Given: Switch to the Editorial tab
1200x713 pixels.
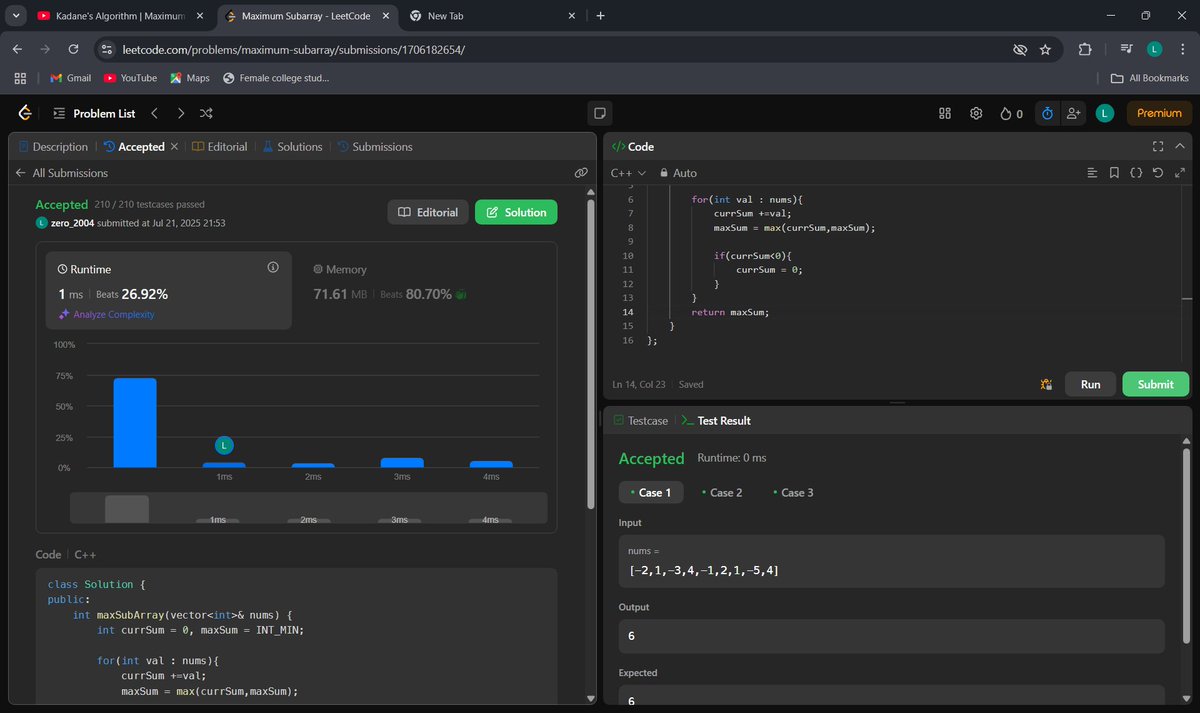Looking at the screenshot, I should point(219,146).
